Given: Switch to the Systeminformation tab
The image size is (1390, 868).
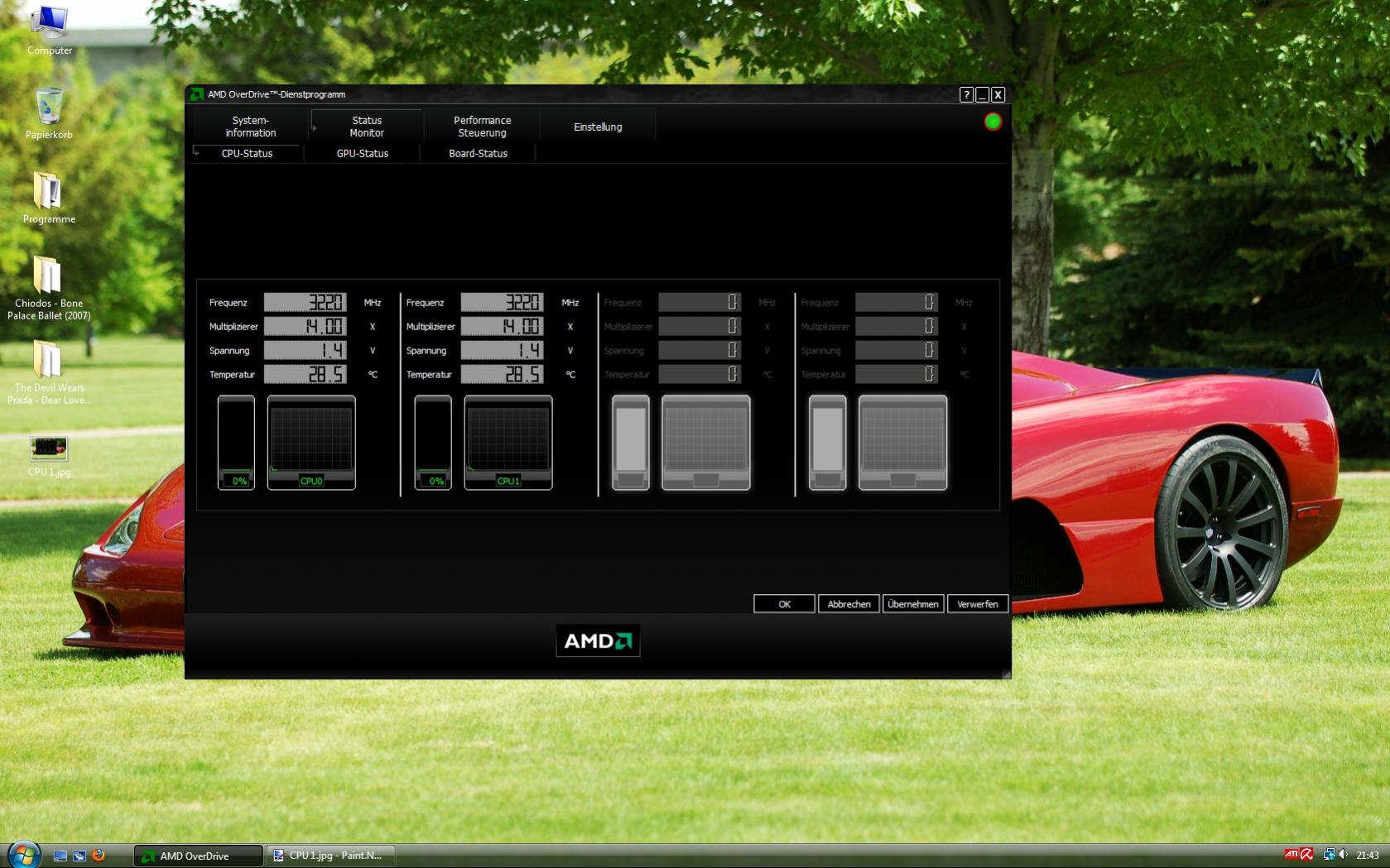Looking at the screenshot, I should (x=251, y=127).
